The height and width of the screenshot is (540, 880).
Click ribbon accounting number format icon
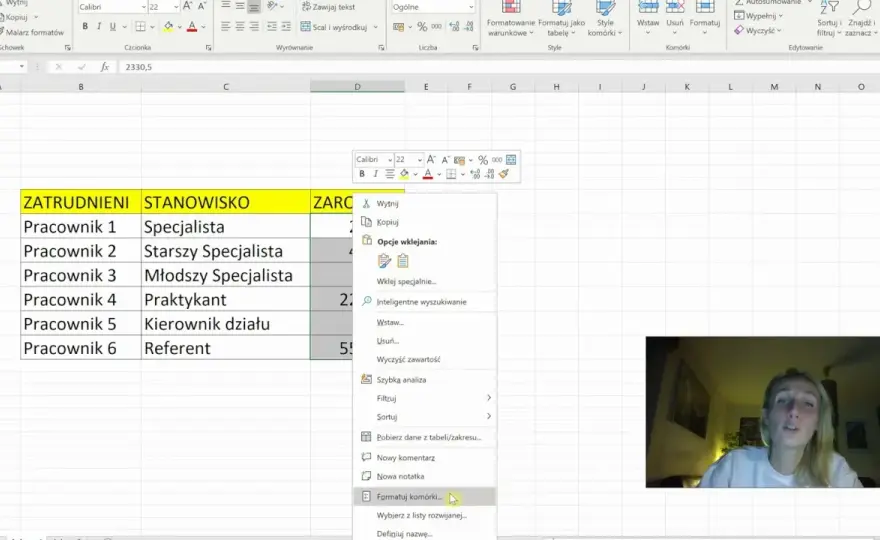tap(398, 26)
